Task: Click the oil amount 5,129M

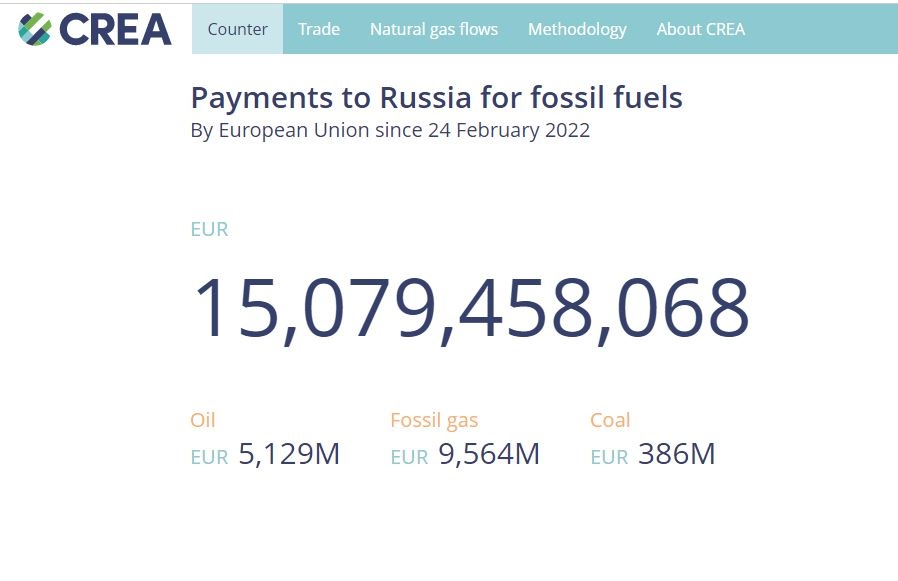Action: click(289, 455)
